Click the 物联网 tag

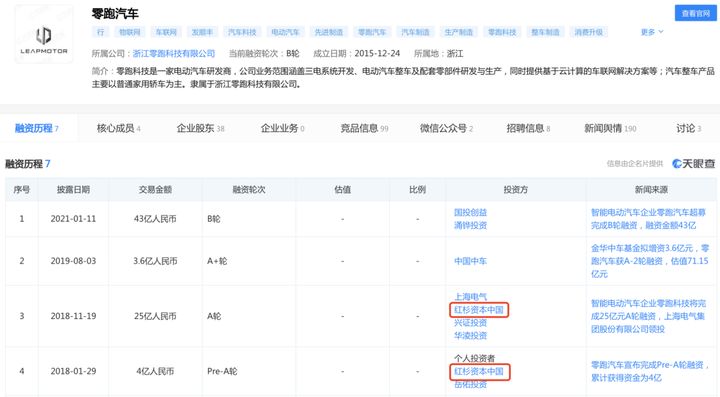coord(129,32)
